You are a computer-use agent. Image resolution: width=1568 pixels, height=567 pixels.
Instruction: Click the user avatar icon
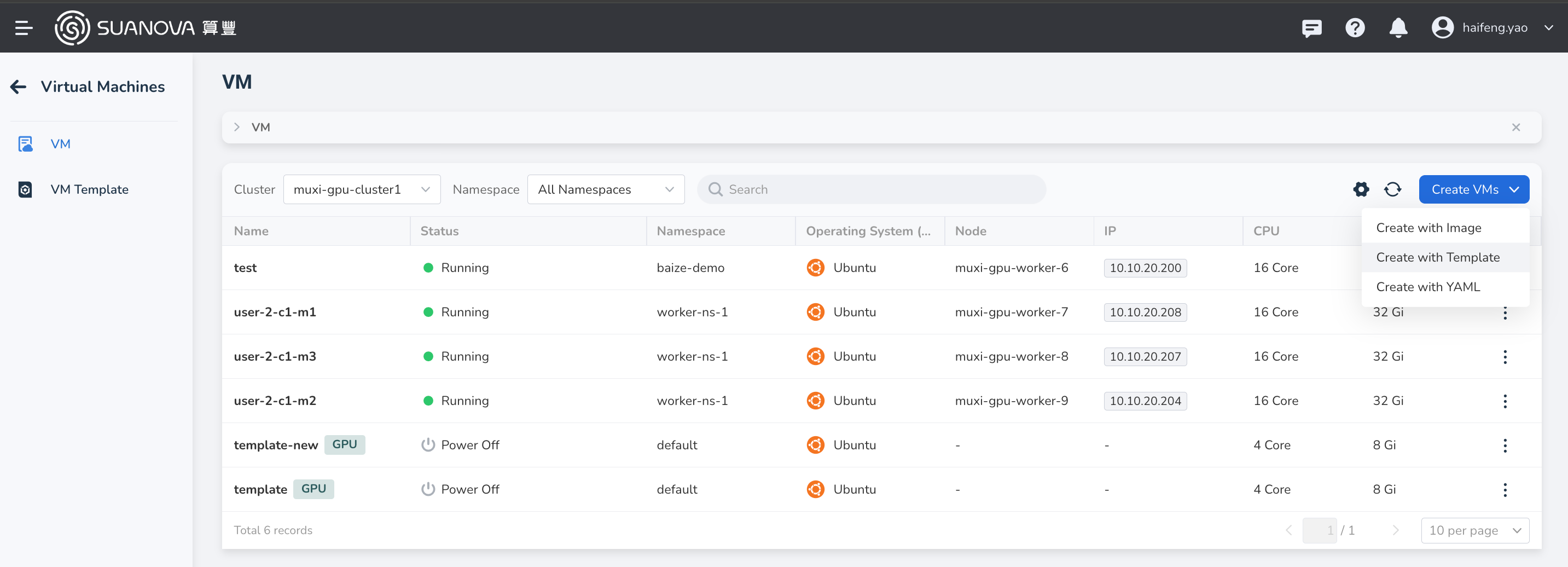tap(1443, 27)
